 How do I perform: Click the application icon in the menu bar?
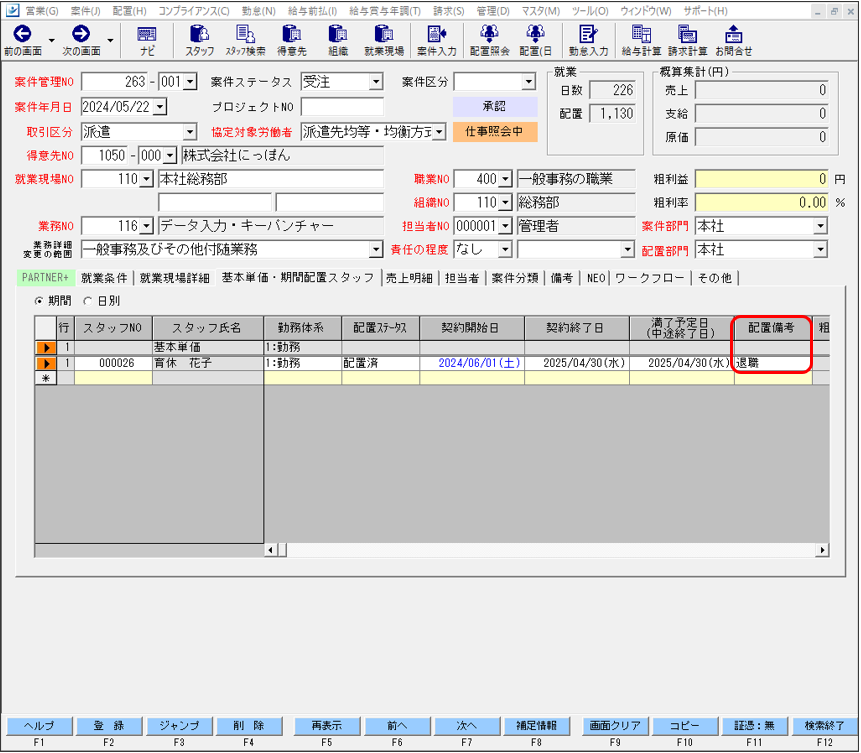12,10
